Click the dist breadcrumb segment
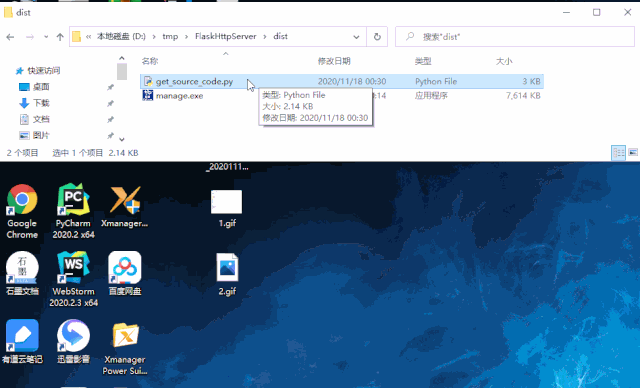The image size is (640, 388). click(x=280, y=36)
